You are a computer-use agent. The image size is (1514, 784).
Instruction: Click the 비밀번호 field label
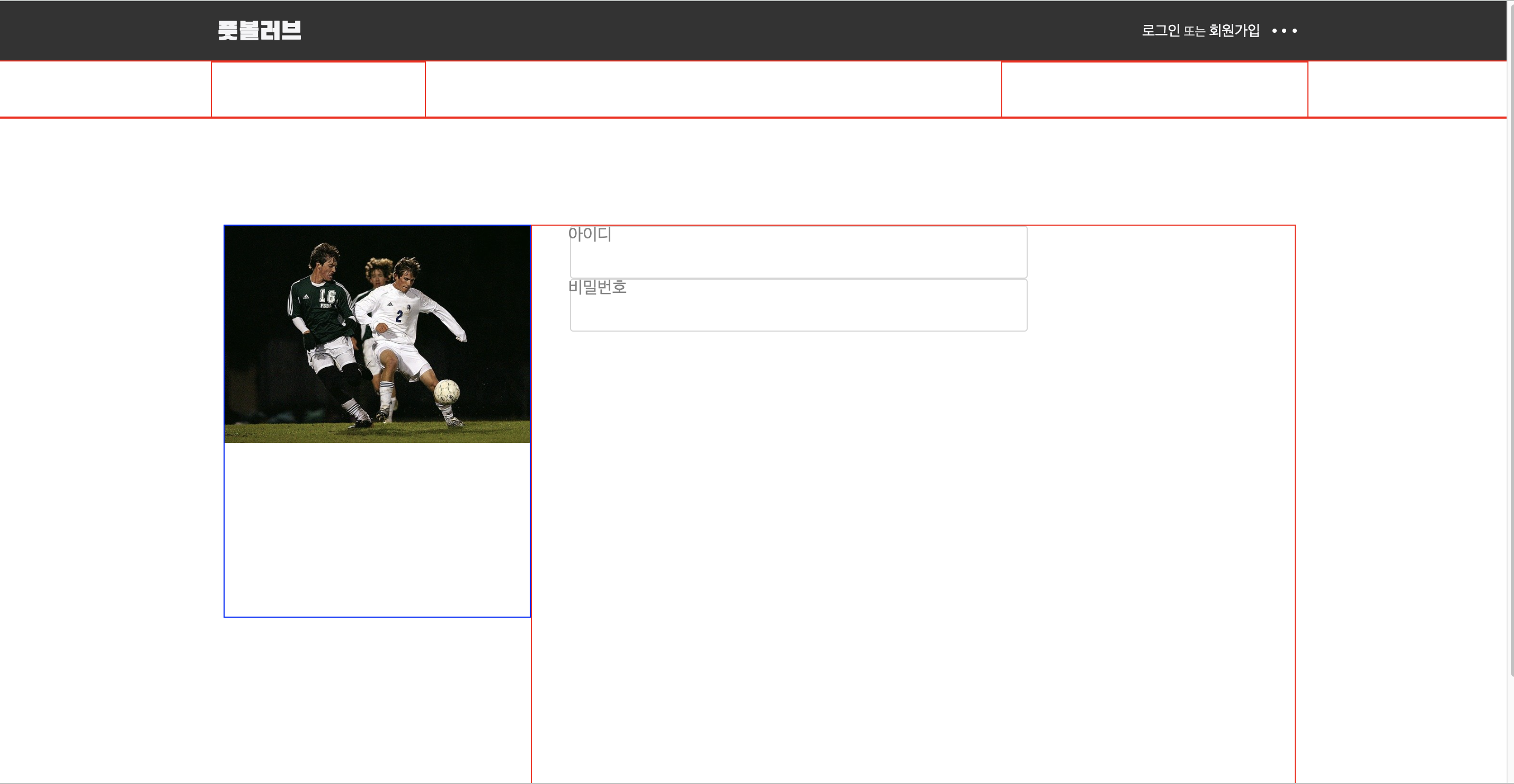[x=597, y=288]
